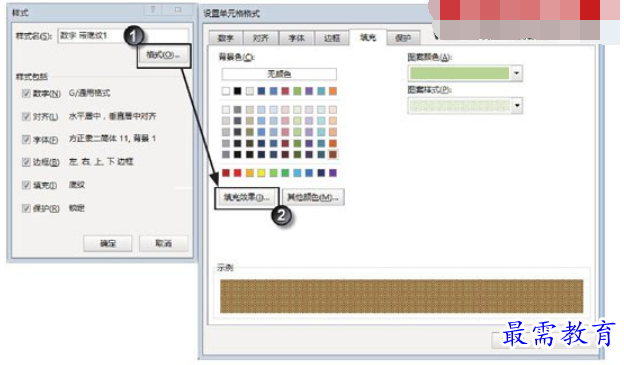Viewport: 624px width, 365px height.
Task: Pick bright red in the standard colors row
Action: pos(238,173)
